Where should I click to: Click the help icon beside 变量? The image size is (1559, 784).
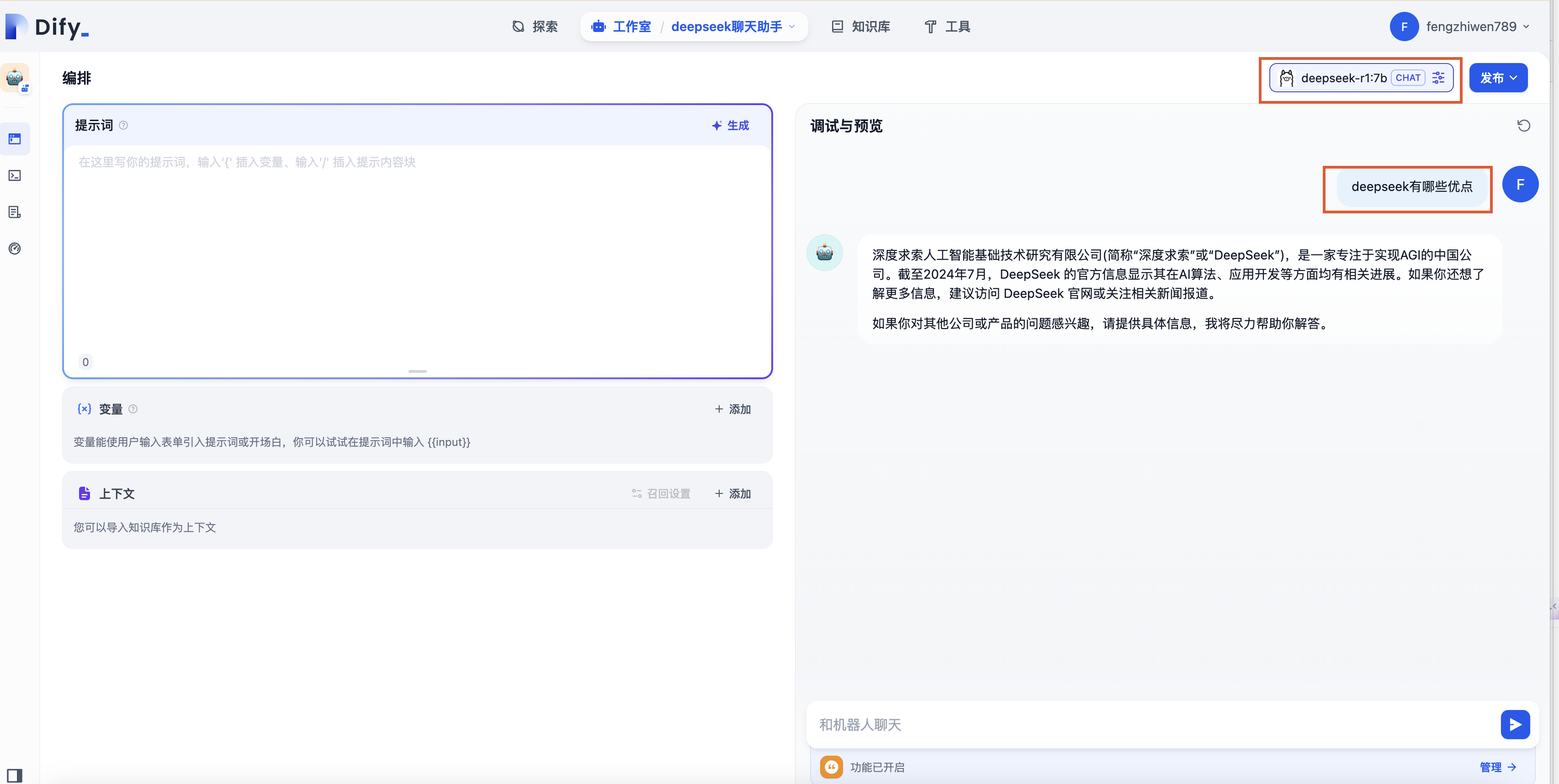[x=133, y=409]
